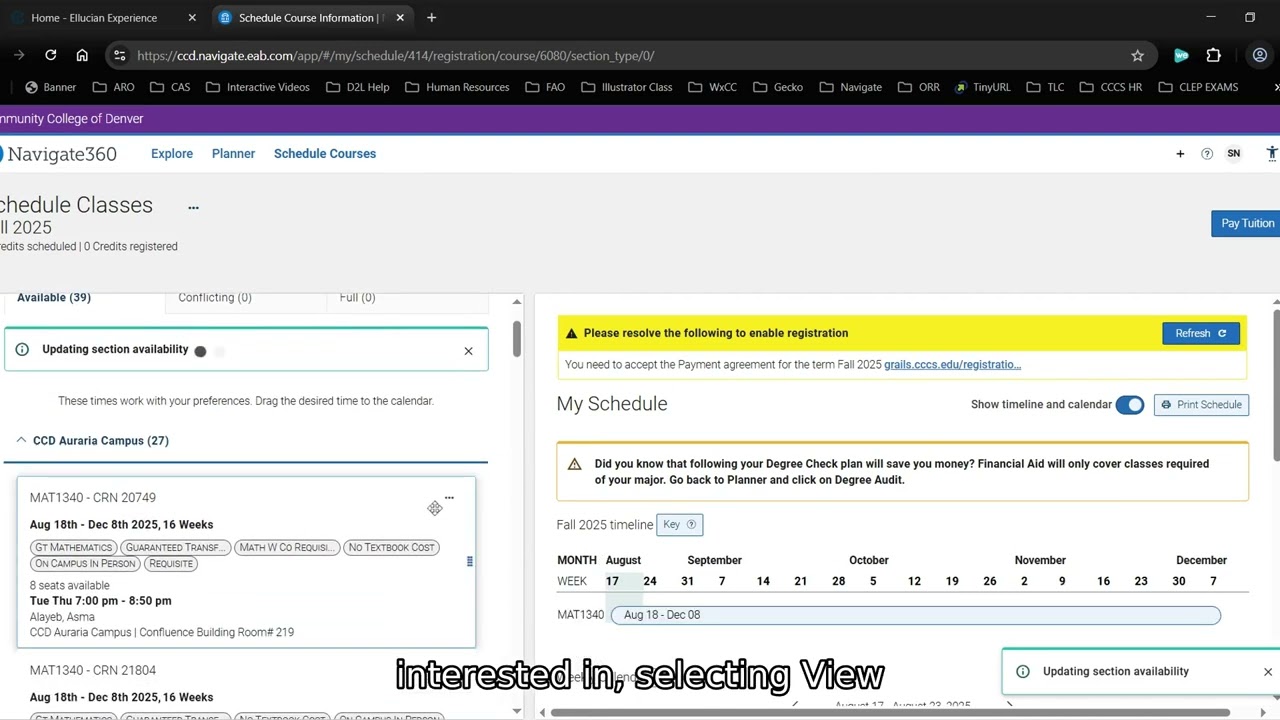Viewport: 1280px width, 720px height.
Task: Open the help question mark icon
Action: pos(1207,154)
